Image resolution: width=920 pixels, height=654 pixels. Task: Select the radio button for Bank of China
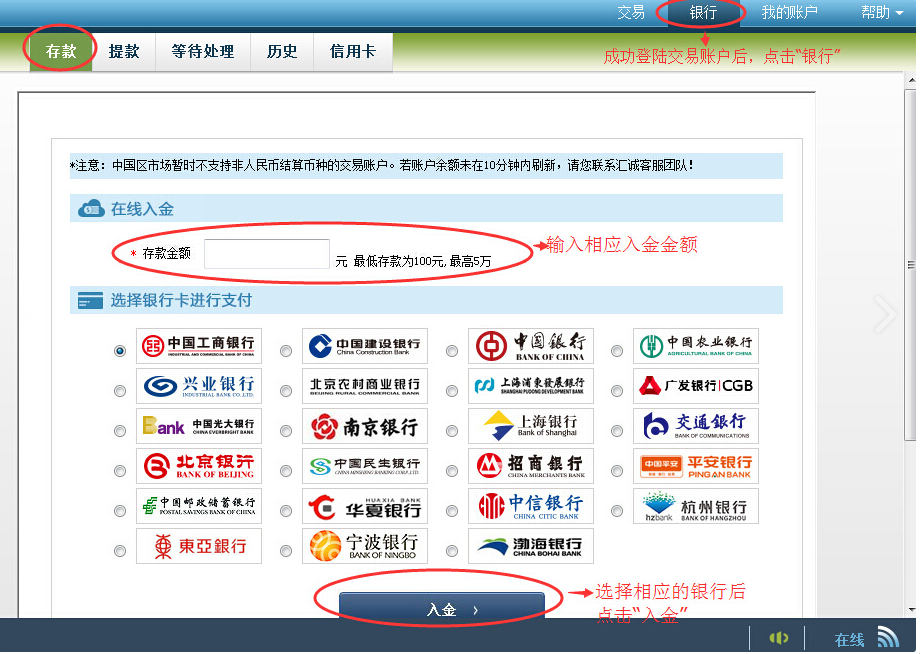point(452,351)
